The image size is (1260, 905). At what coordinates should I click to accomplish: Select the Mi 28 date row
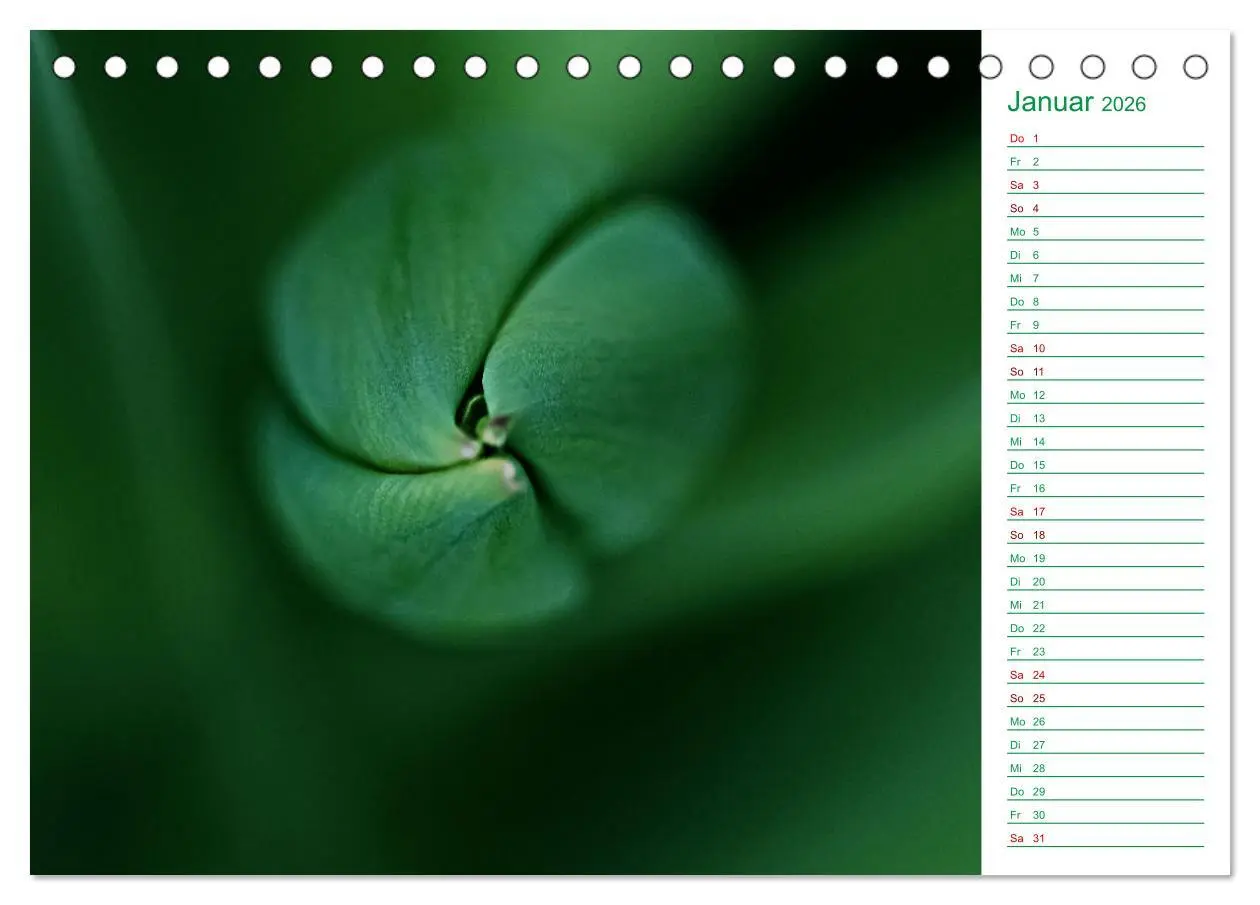coord(1105,768)
